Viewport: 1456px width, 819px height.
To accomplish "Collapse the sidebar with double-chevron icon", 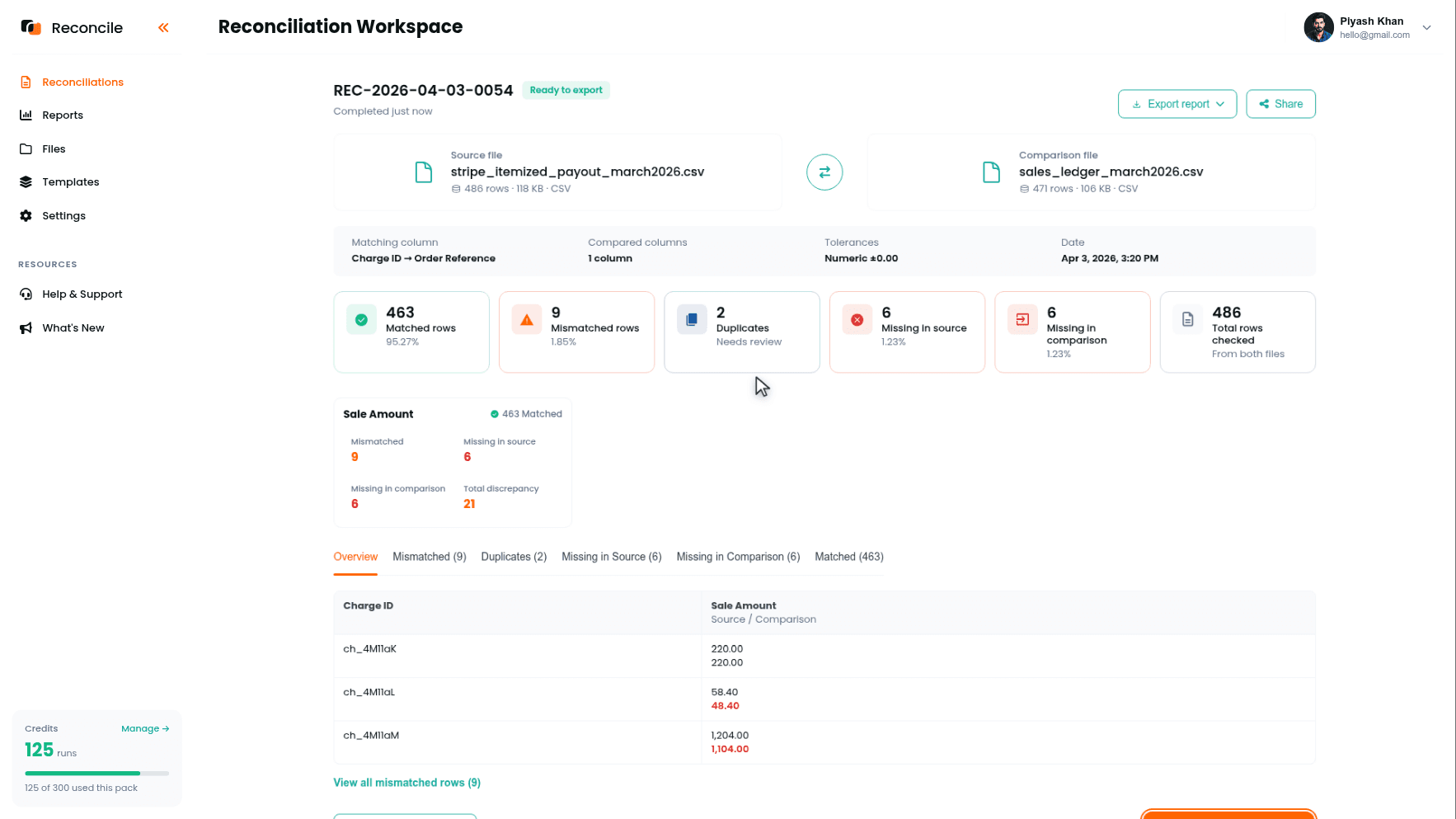I will [163, 28].
